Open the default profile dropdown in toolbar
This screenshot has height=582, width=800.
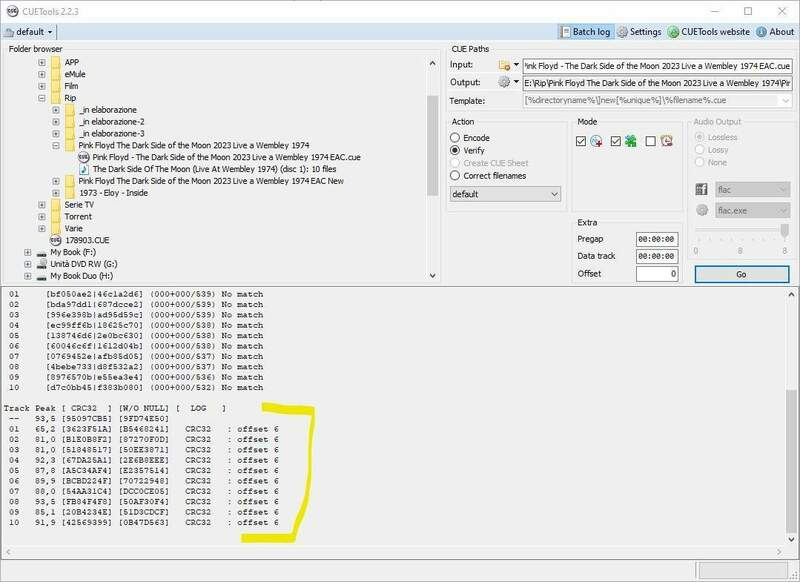tap(28, 32)
